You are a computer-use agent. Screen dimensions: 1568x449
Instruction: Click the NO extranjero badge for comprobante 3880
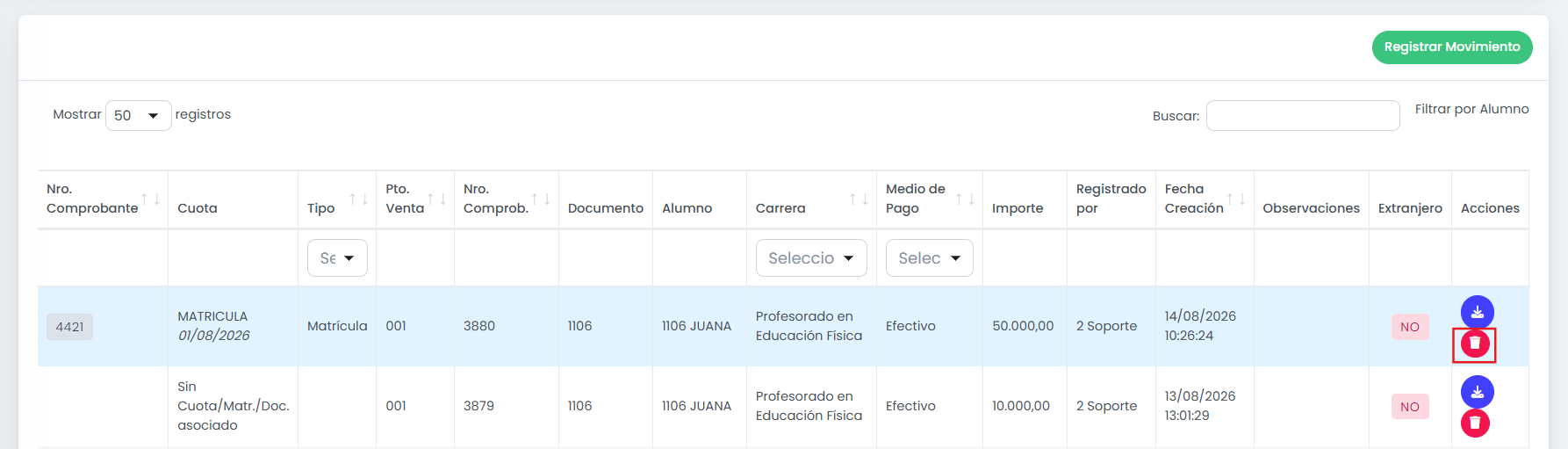coord(1410,327)
